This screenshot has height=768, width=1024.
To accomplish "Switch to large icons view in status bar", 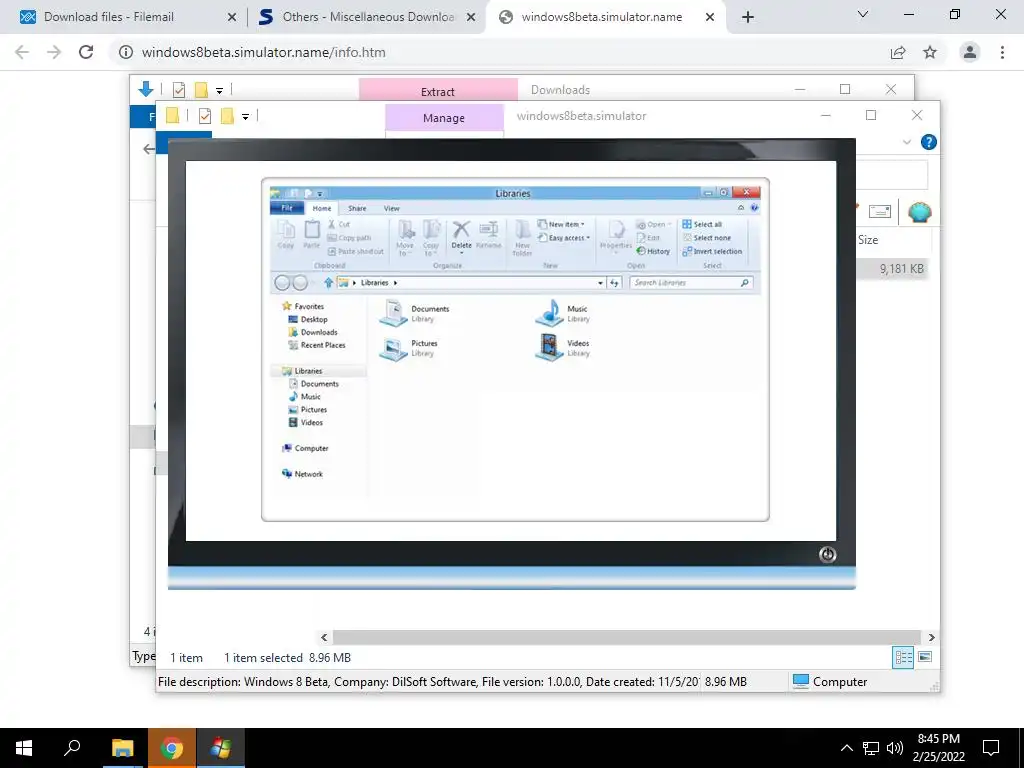I will click(925, 657).
